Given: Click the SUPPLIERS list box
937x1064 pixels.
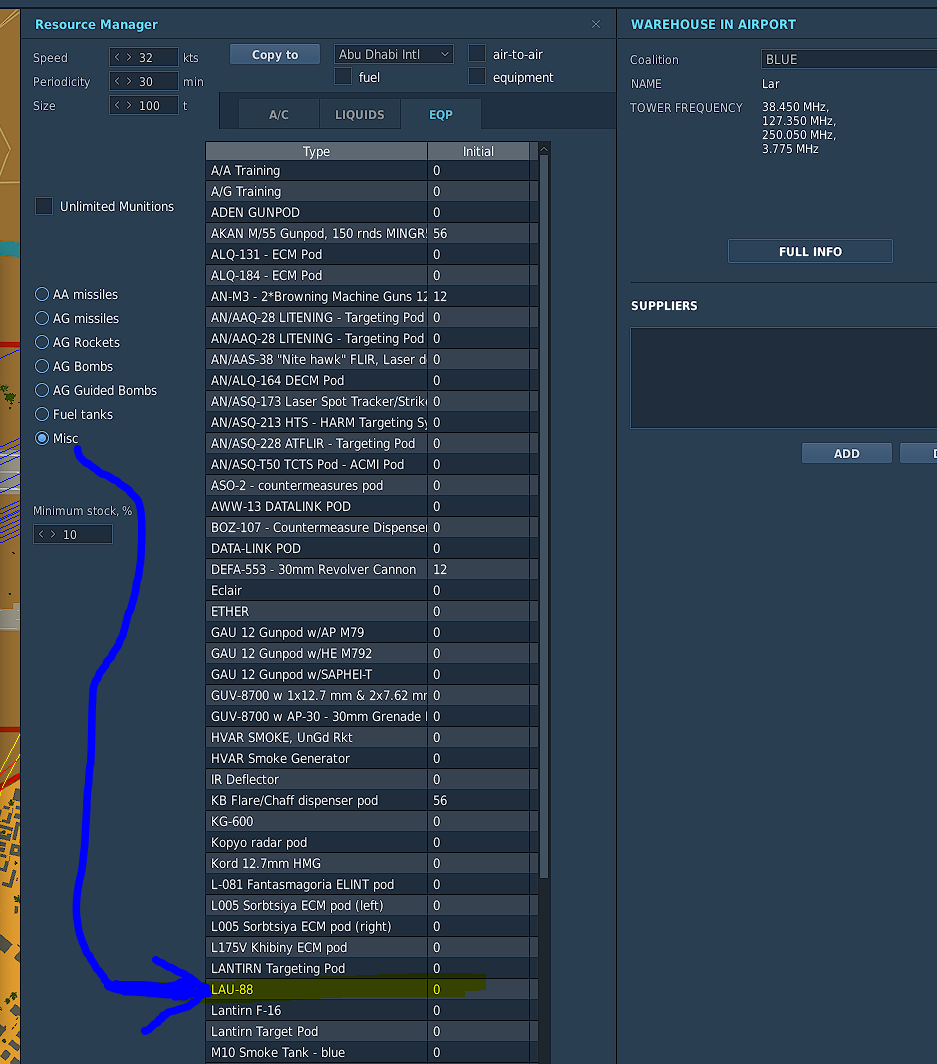Looking at the screenshot, I should pos(784,378).
